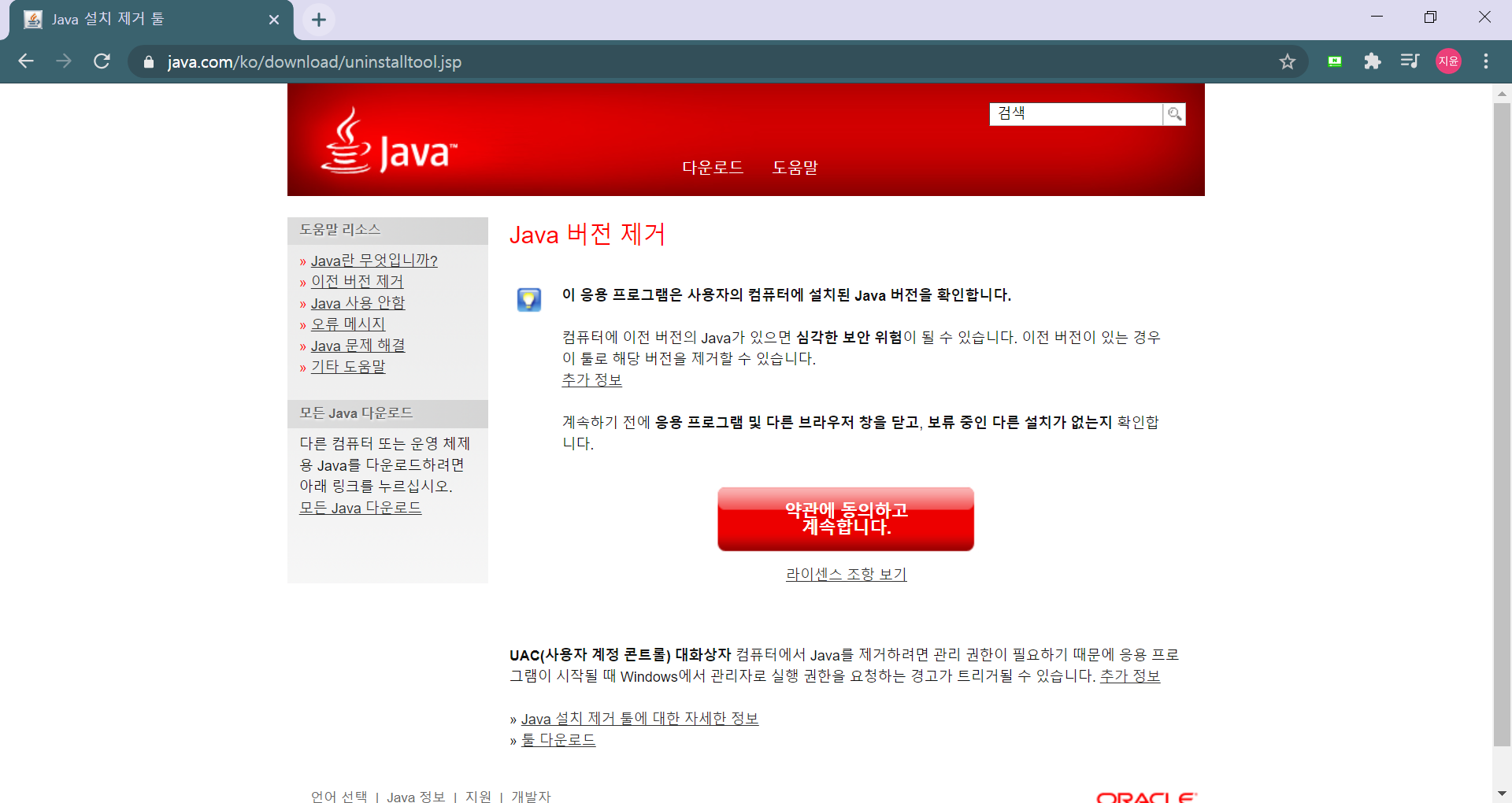
Task: Click the 도움말 리소스 sidebar heading
Action: tap(340, 230)
